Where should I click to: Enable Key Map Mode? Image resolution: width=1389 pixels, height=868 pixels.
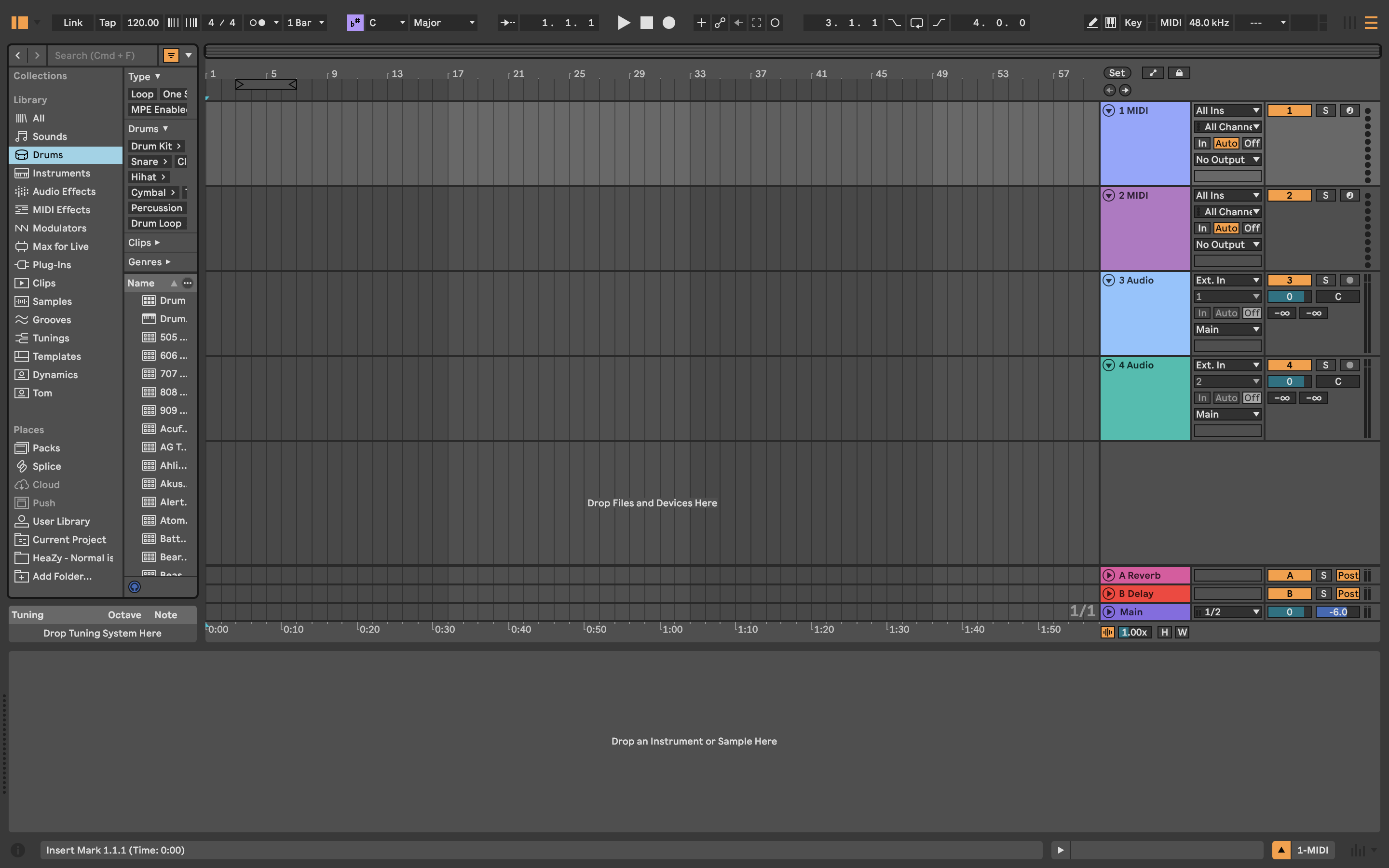(1132, 22)
